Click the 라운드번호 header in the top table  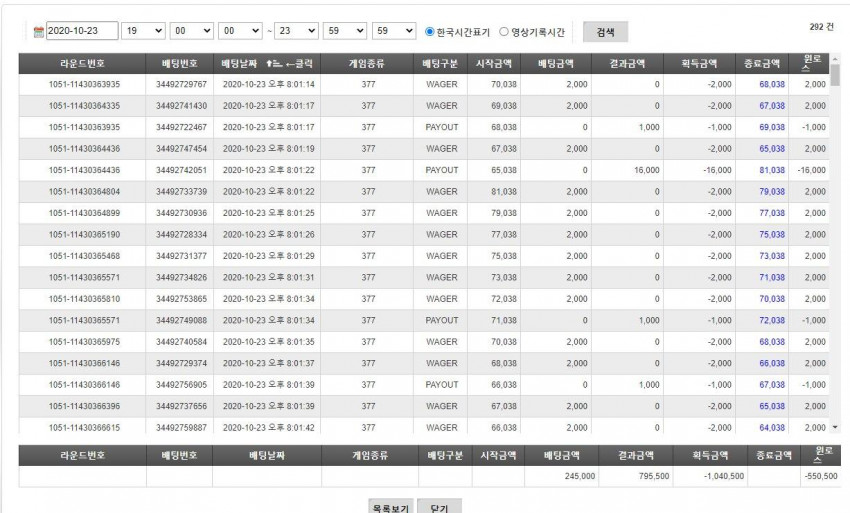tap(82, 63)
